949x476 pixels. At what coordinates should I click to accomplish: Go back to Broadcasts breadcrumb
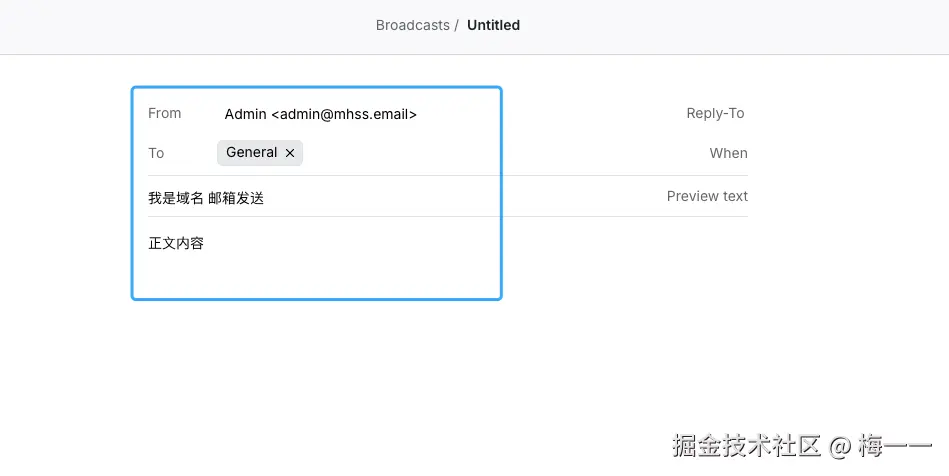pyautogui.click(x=412, y=25)
